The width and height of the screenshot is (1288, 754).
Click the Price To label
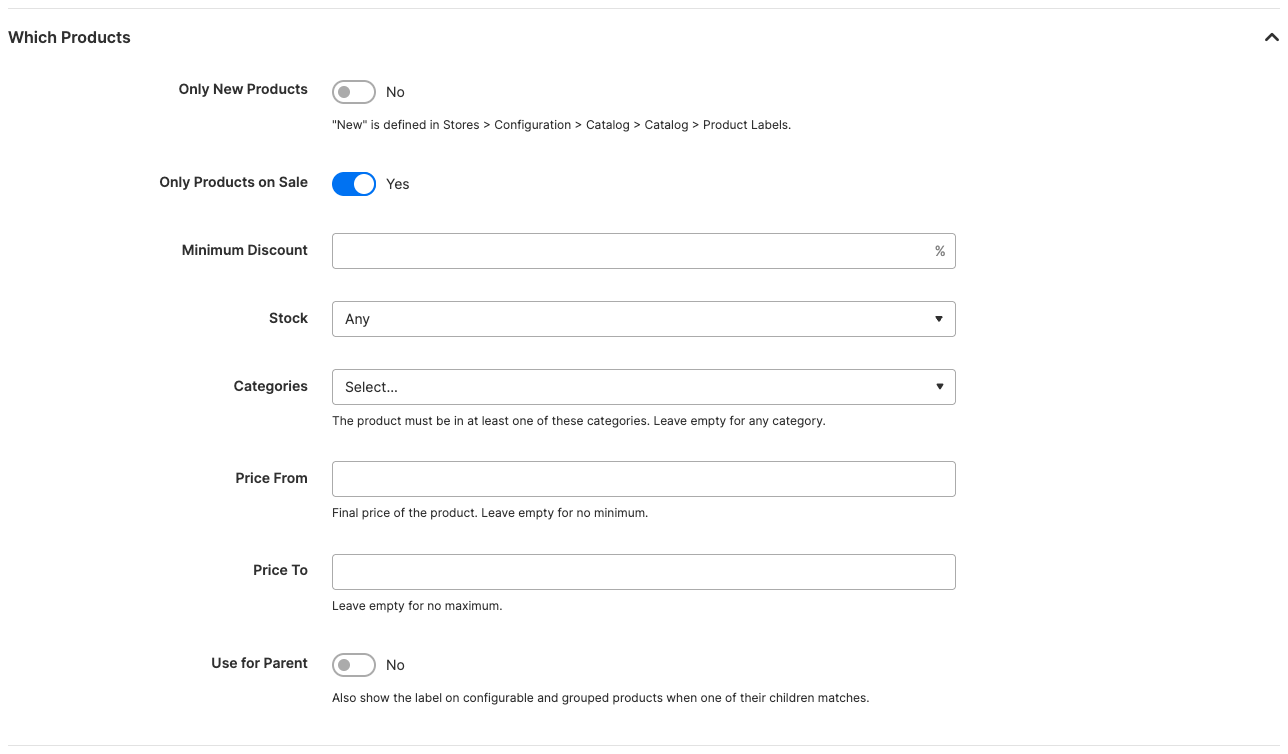tap(281, 570)
